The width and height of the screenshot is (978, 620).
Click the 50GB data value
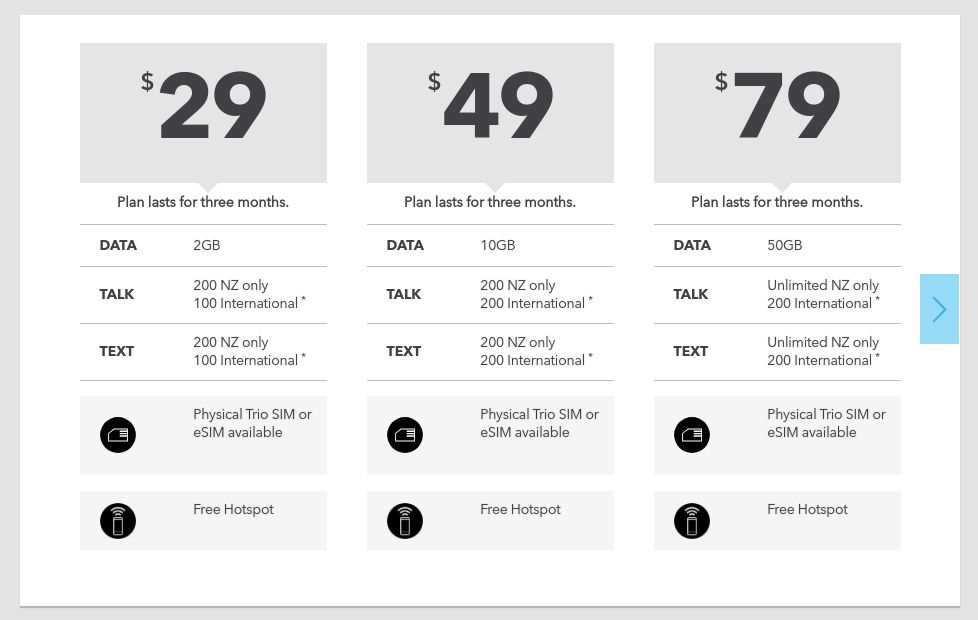click(785, 245)
